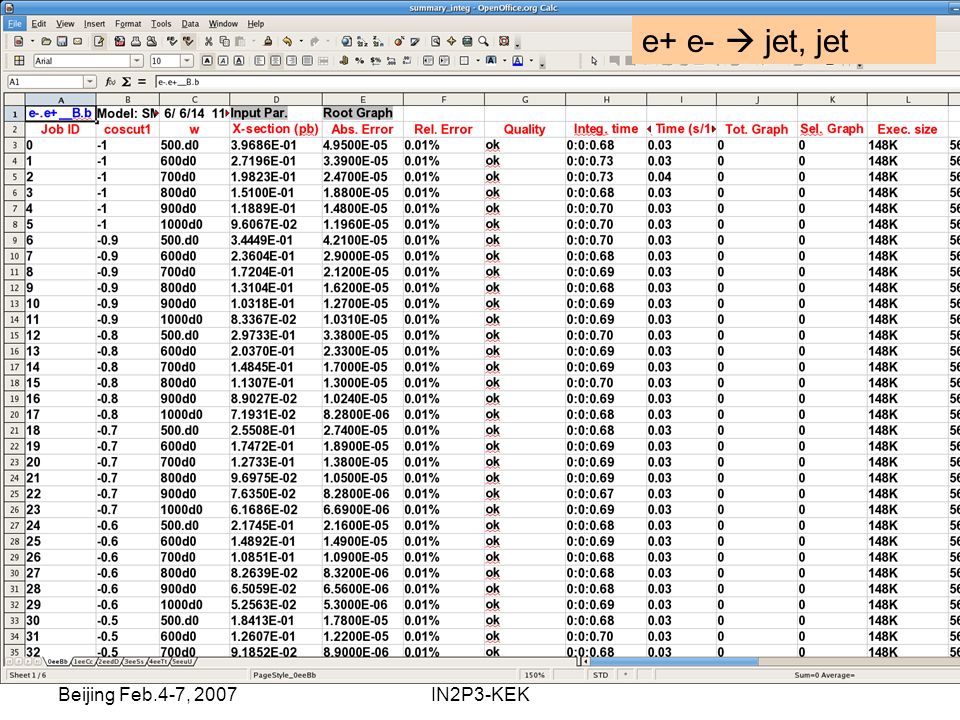The height and width of the screenshot is (720, 960).
Task: Open the Format menu
Action: (x=128, y=23)
